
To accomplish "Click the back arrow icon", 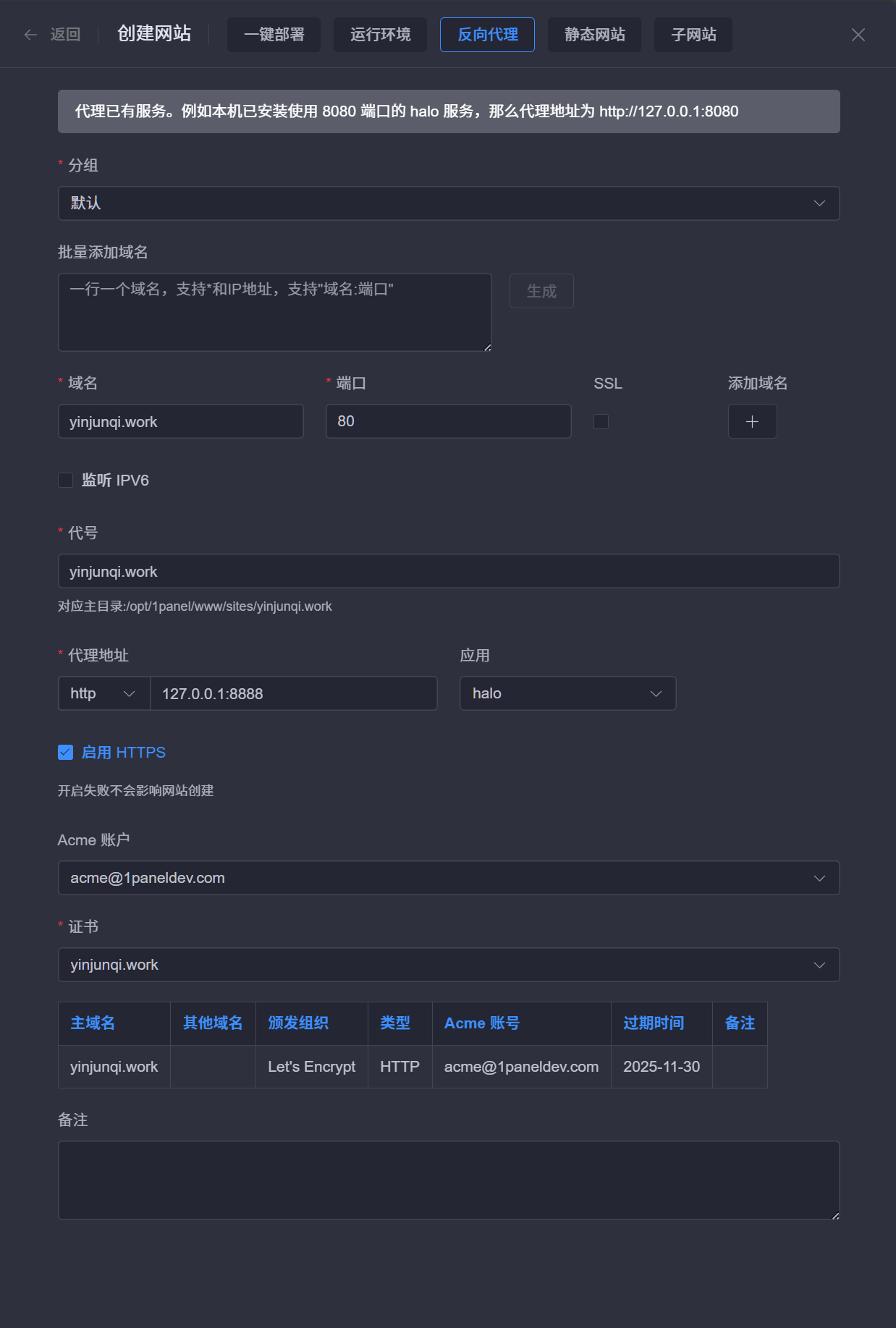I will point(30,35).
